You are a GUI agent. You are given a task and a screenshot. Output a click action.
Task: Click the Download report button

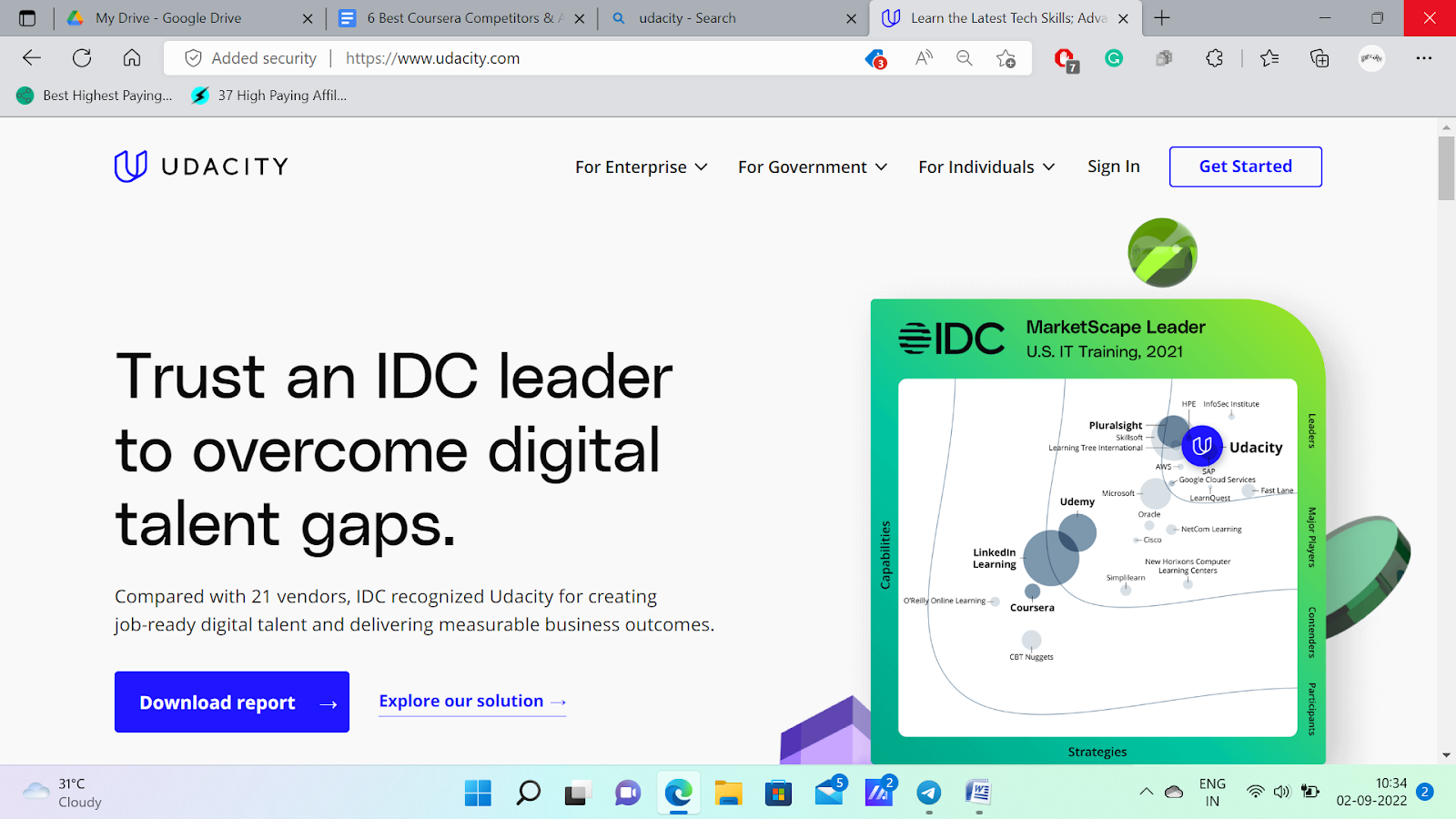pyautogui.click(x=232, y=702)
